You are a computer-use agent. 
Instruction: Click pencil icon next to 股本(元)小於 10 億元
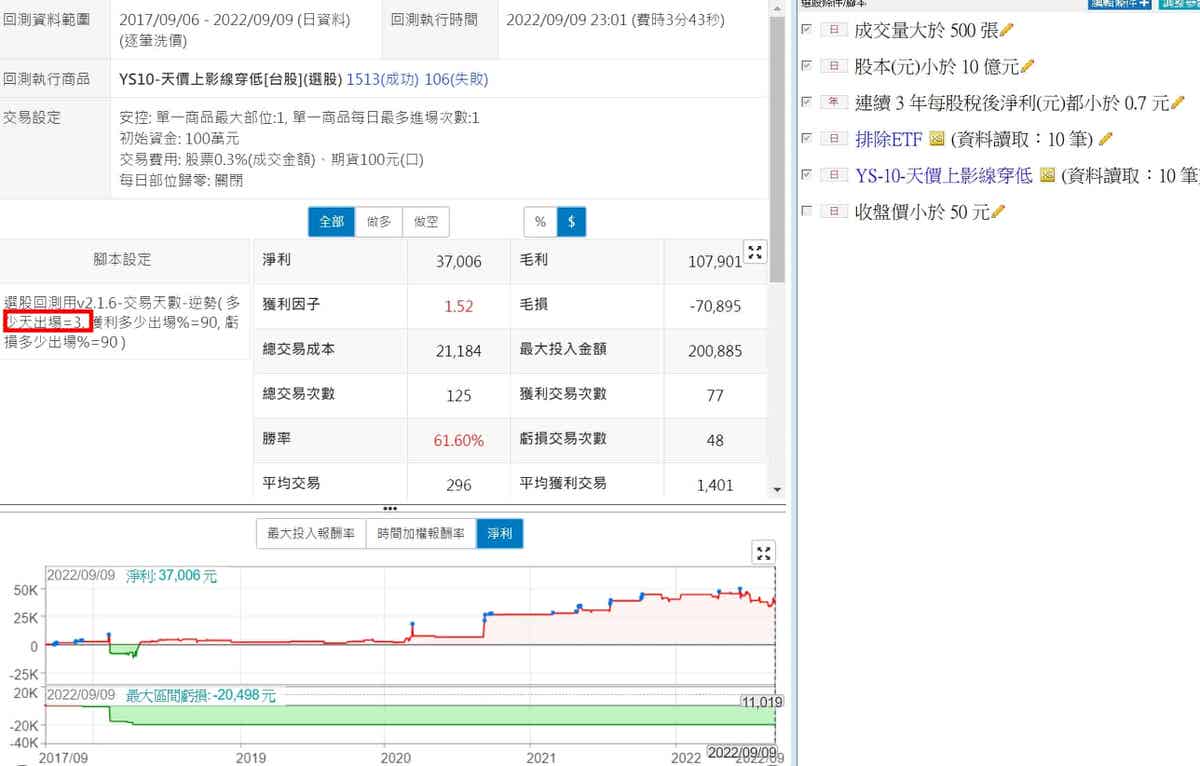(x=1027, y=67)
